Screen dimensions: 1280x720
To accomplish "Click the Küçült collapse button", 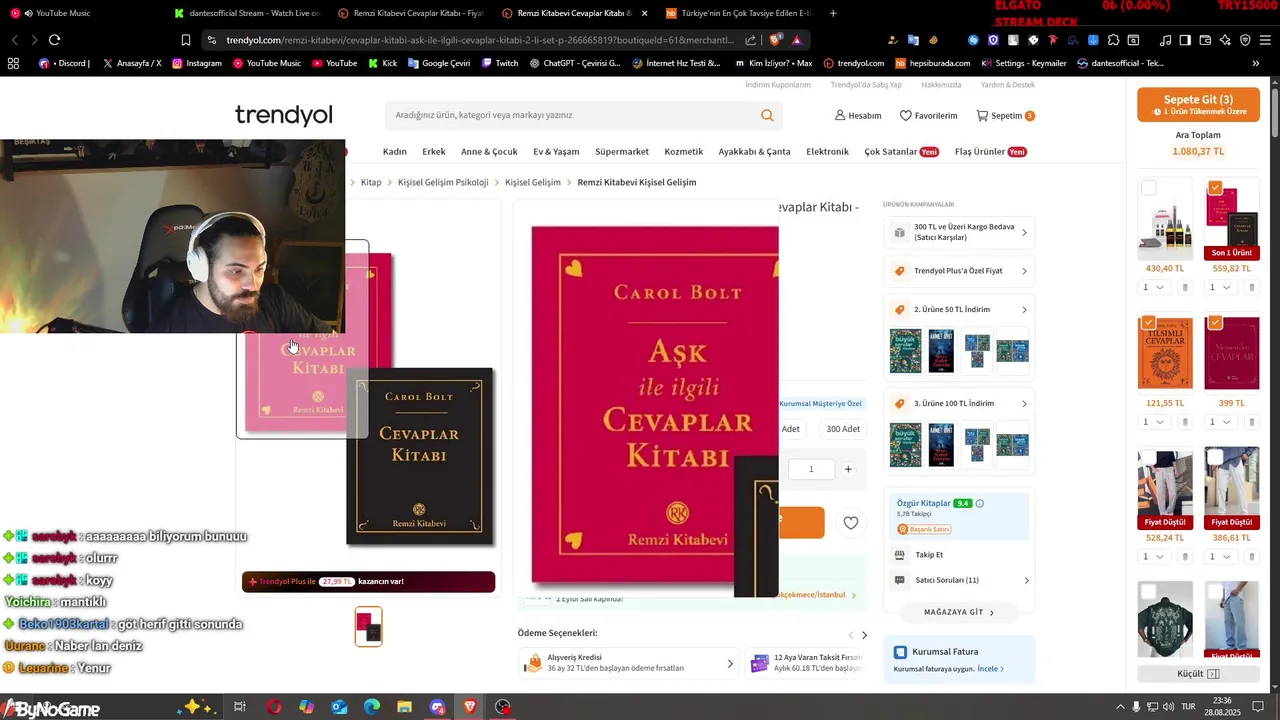I will [1198, 674].
